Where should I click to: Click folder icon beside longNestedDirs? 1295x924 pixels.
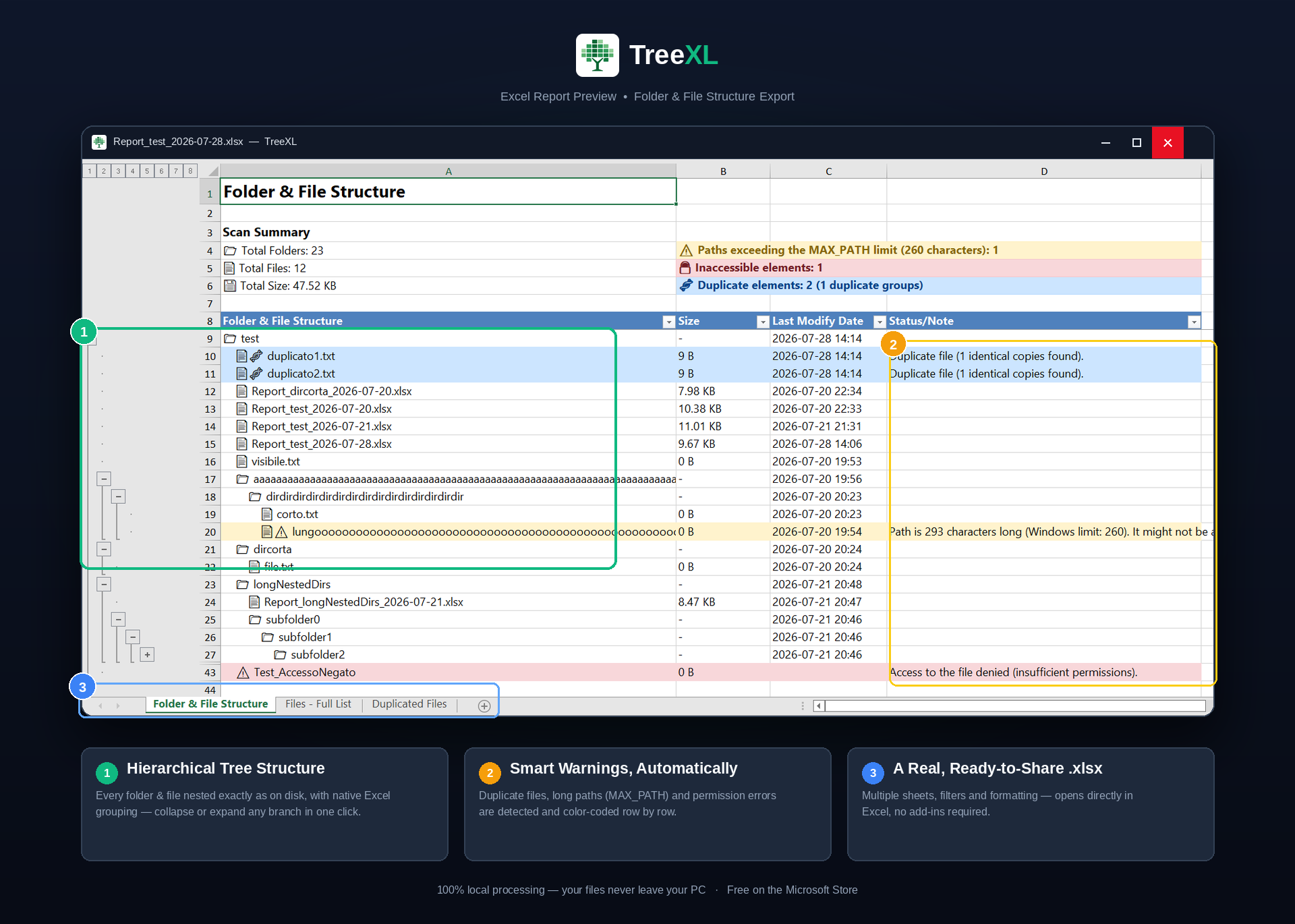coord(243,585)
